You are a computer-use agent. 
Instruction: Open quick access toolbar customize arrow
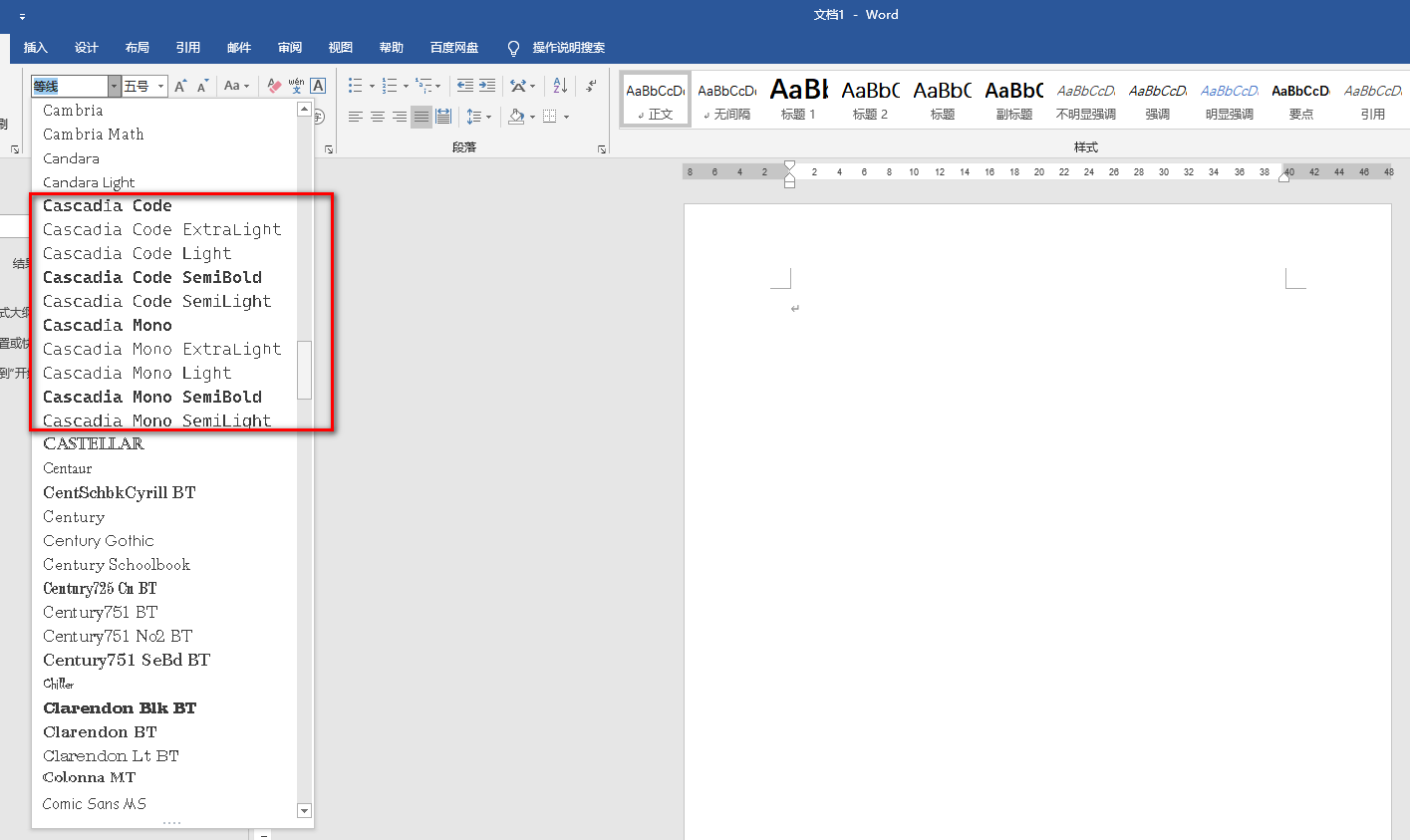click(23, 17)
